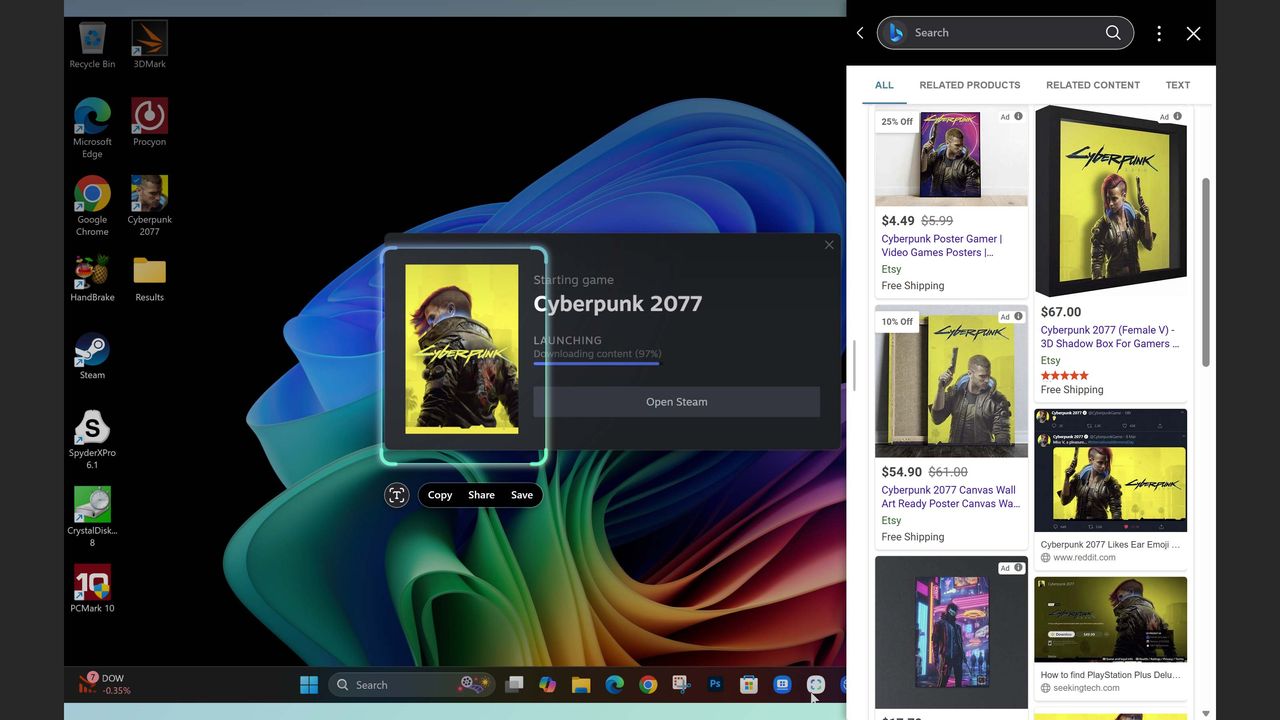Launch the Procyon desktop shortcut
This screenshot has width=1280, height=720.
(150, 122)
